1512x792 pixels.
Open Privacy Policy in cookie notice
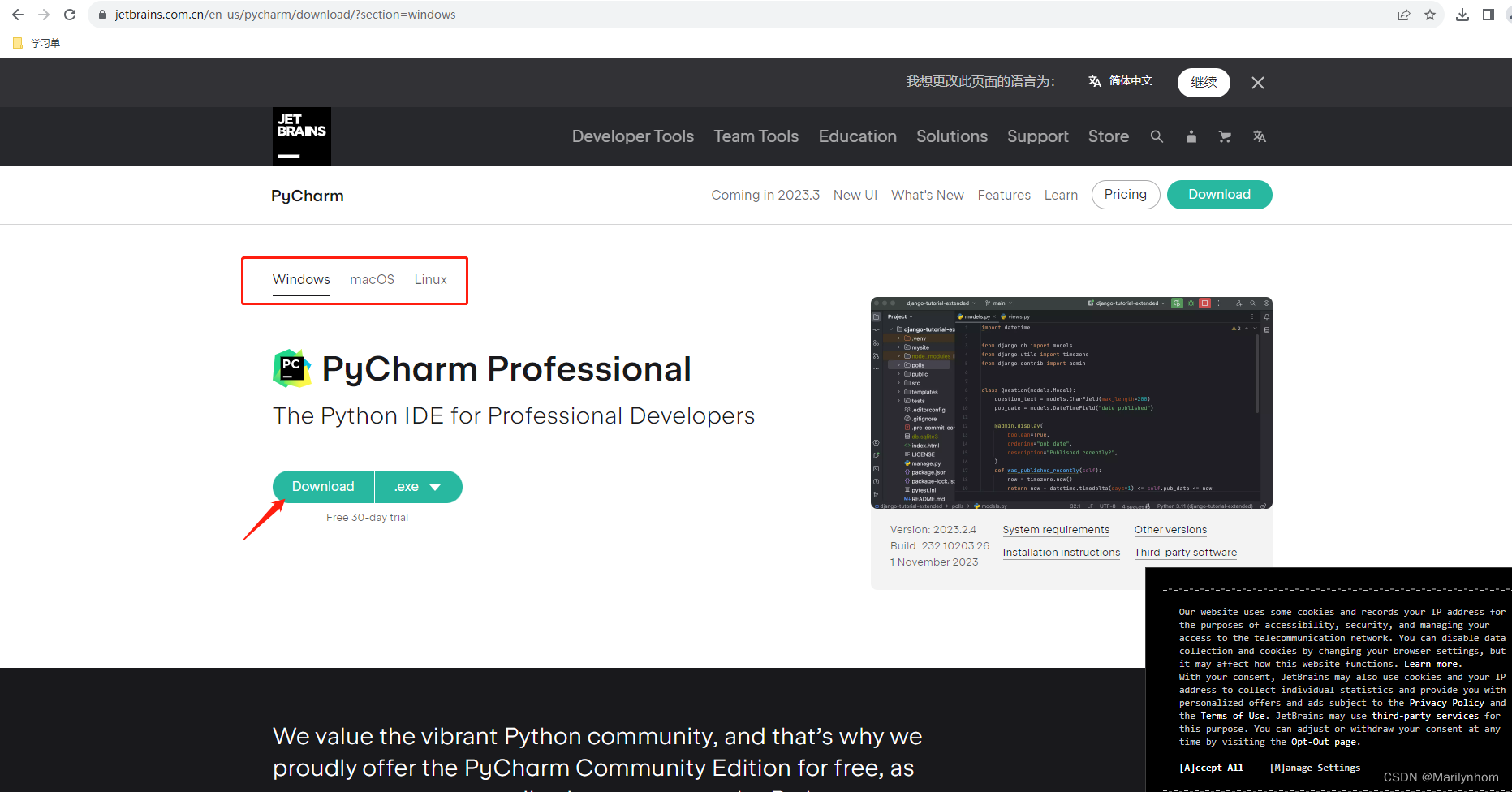1446,703
